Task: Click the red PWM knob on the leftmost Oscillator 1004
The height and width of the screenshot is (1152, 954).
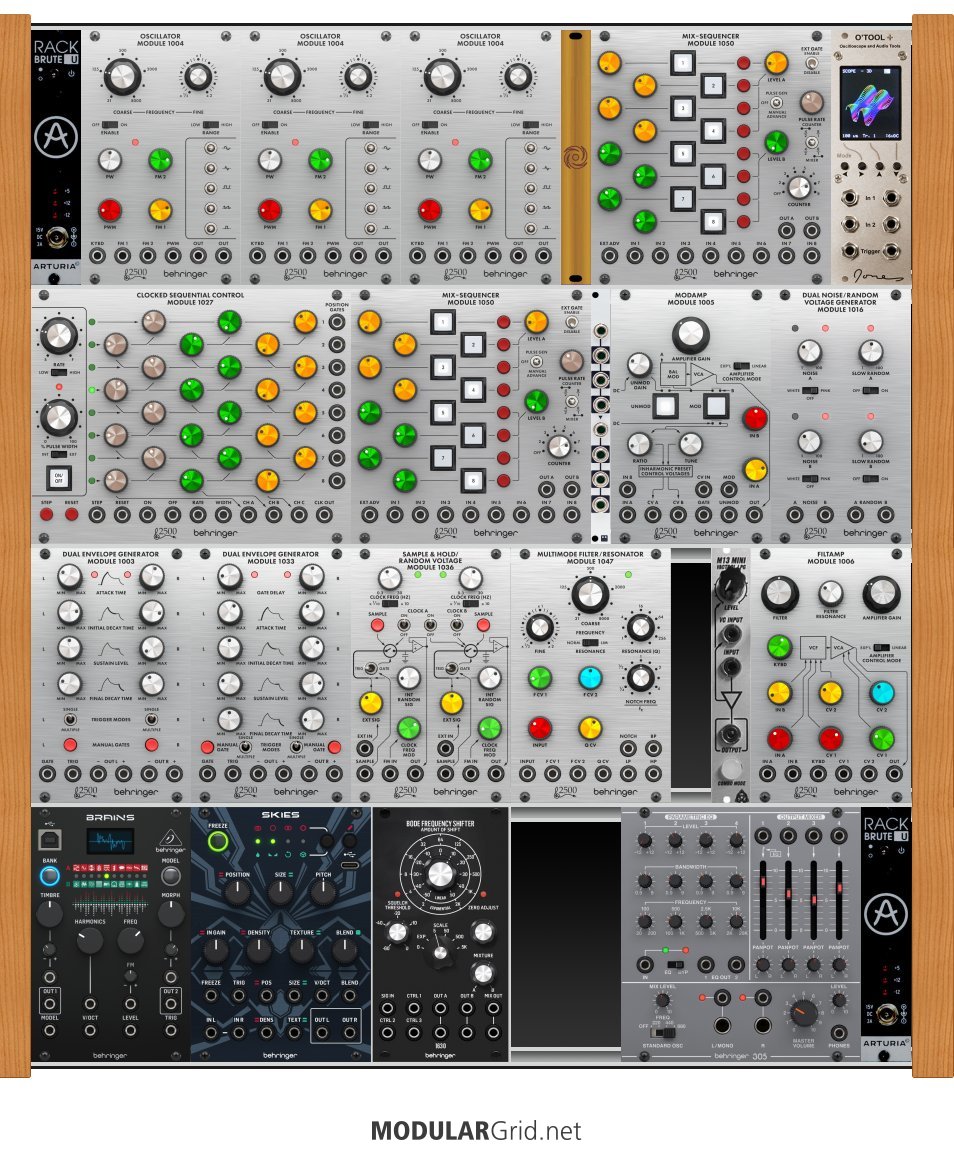Action: click(x=110, y=210)
